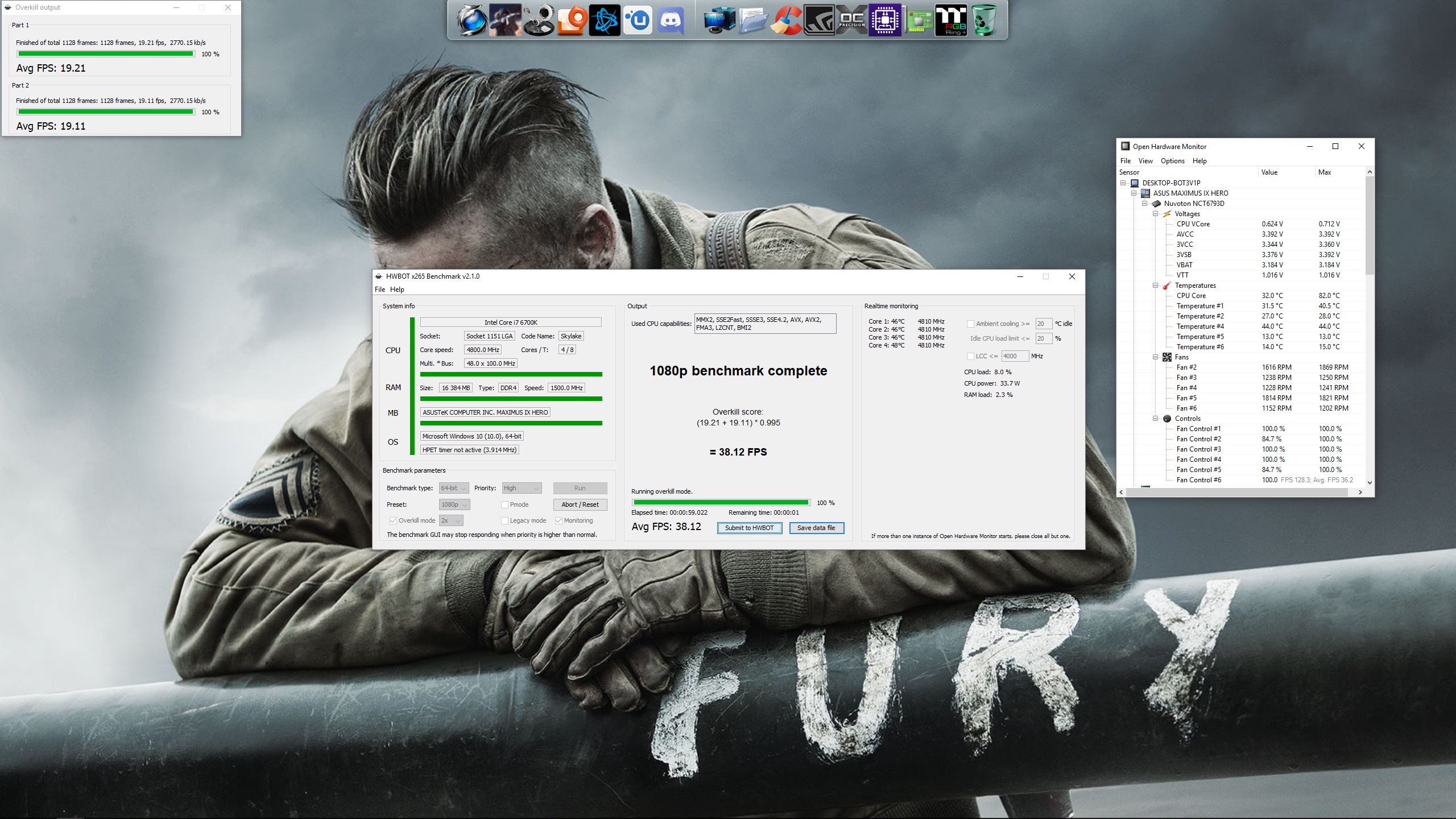Enable the LCC checkbox
Image resolution: width=1456 pixels, height=819 pixels.
[x=970, y=356]
